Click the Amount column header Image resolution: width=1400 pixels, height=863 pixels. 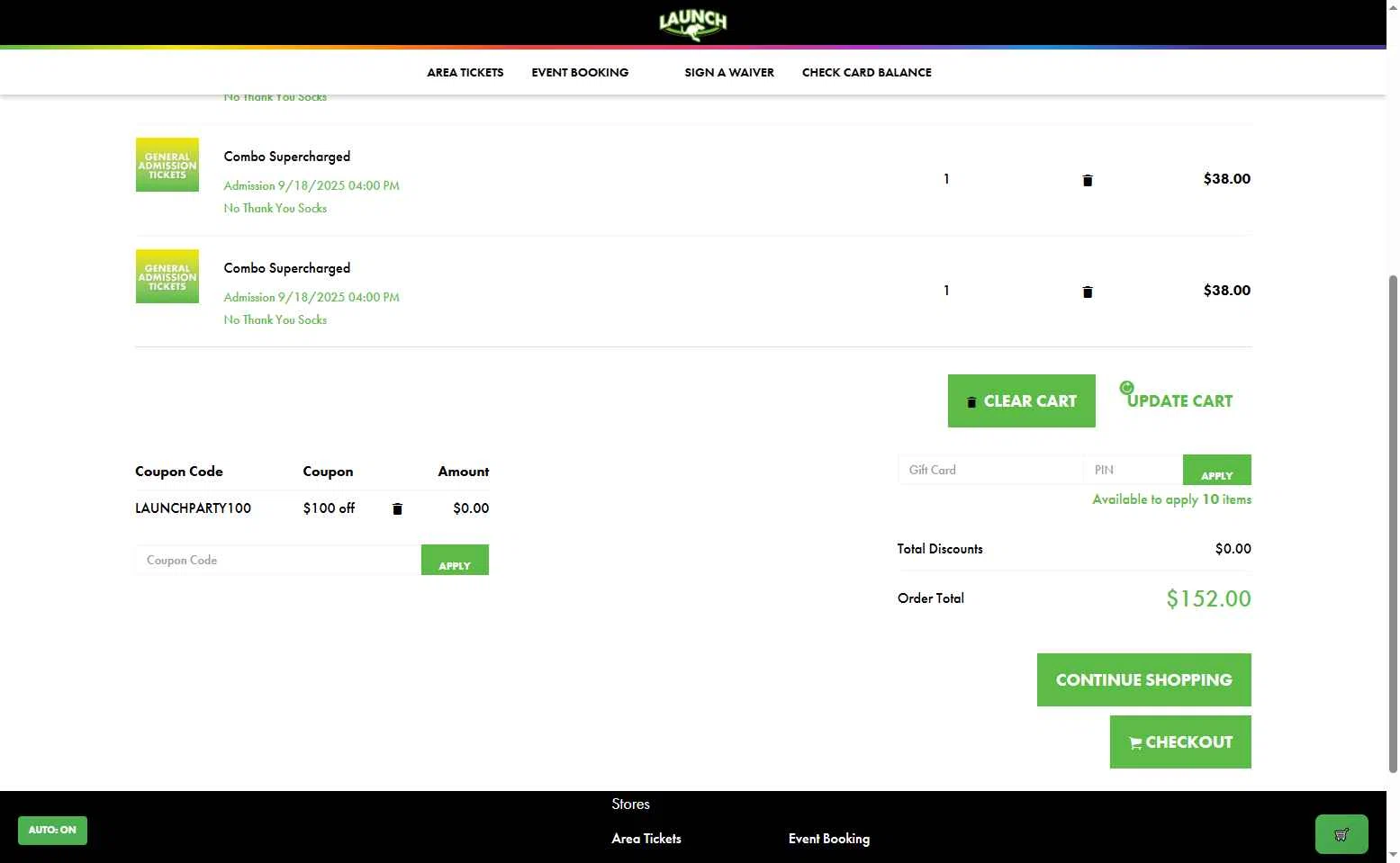[x=464, y=472]
